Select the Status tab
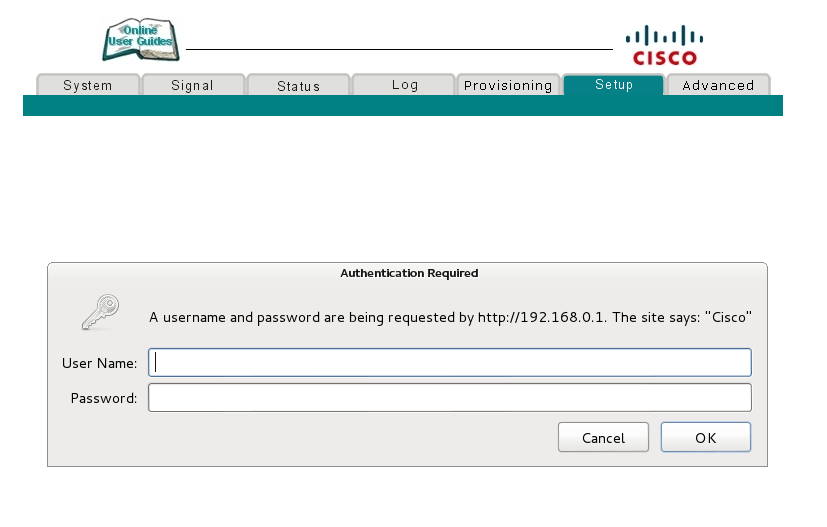827x527 pixels. click(298, 85)
